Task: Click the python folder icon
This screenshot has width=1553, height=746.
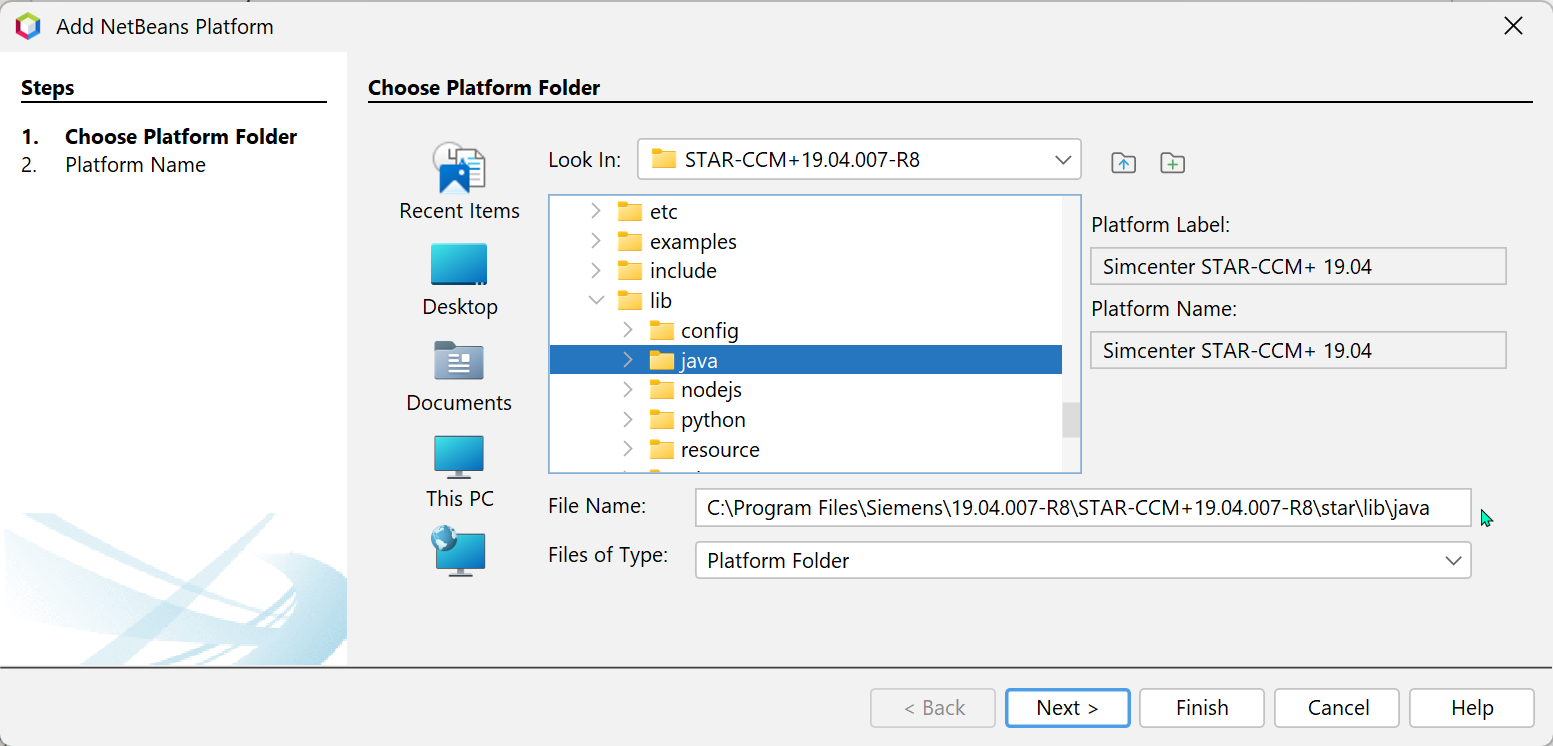Action: [661, 420]
